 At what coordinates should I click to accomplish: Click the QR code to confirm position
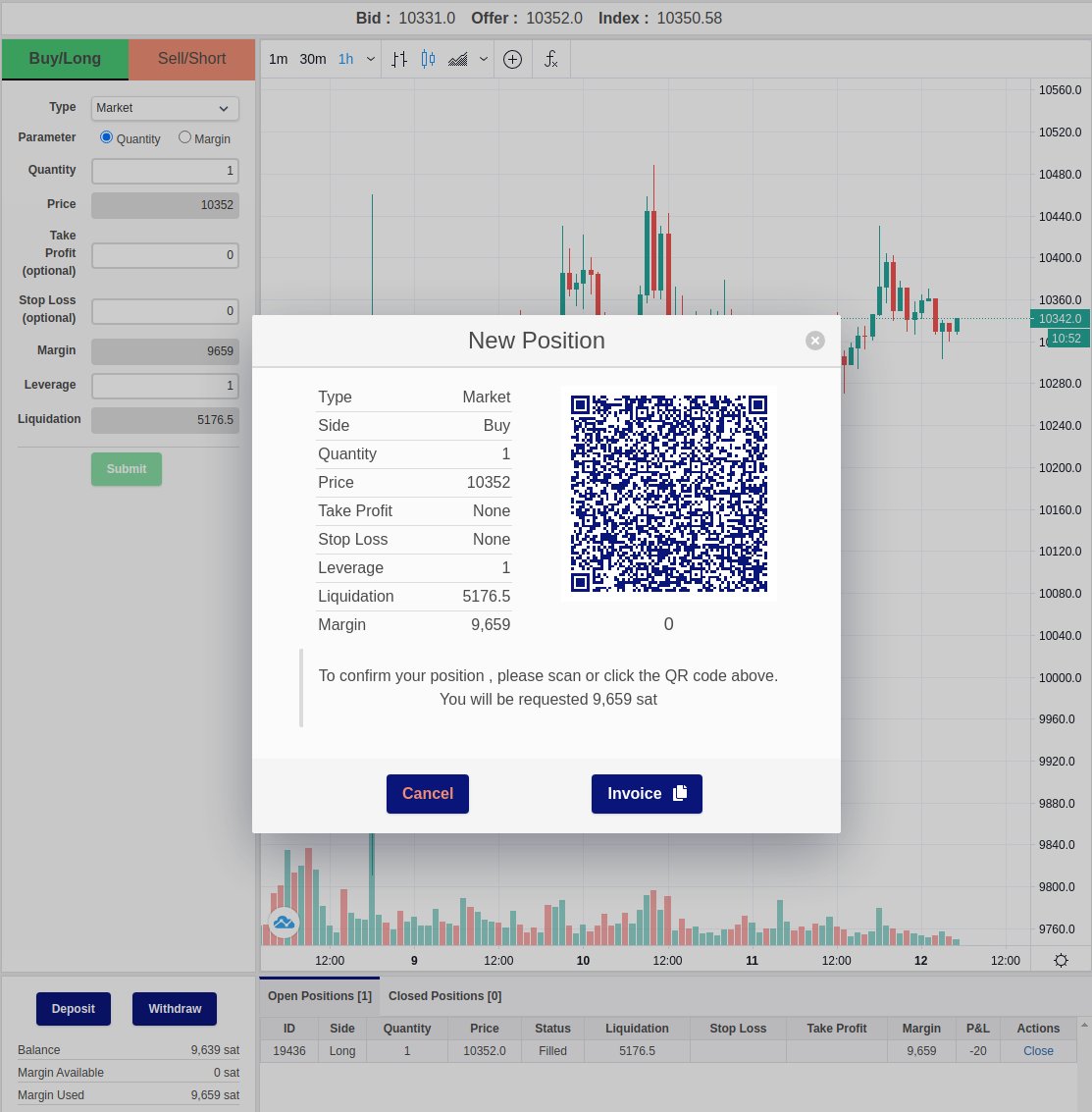[669, 494]
